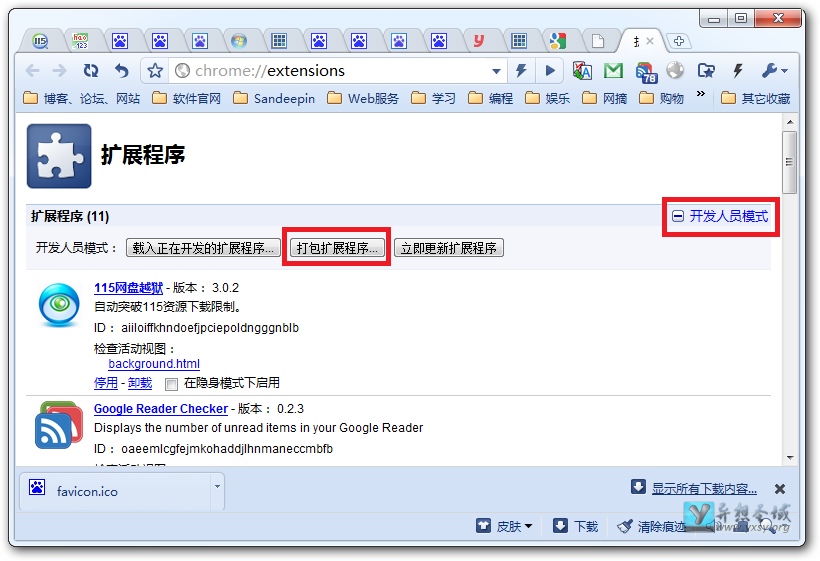Image resolution: width=820 pixels, height=561 pixels.
Task: Open the wrench settings menu
Action: [774, 71]
